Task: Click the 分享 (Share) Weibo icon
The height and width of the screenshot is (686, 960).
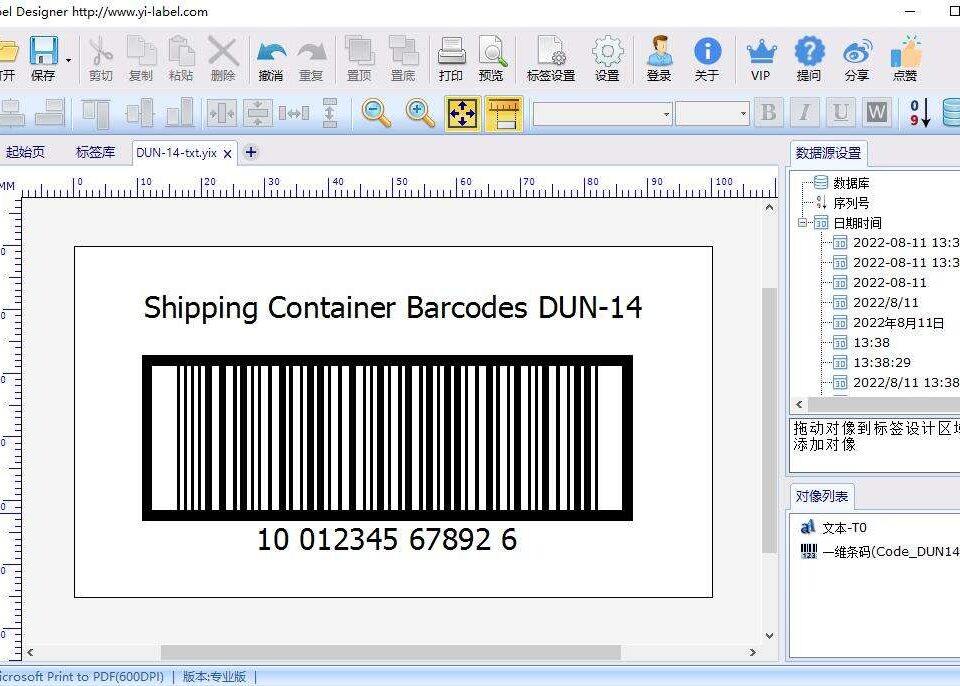Action: tap(857, 53)
